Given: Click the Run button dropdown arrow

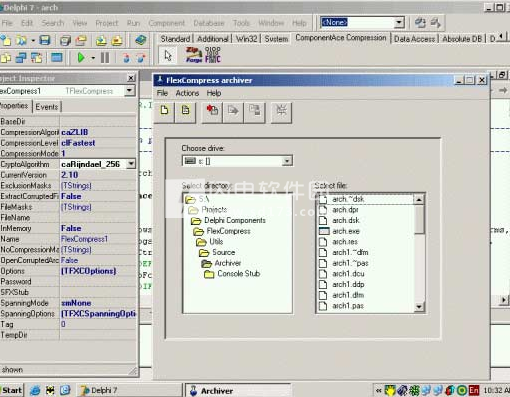Looking at the screenshot, I should tap(93, 58).
